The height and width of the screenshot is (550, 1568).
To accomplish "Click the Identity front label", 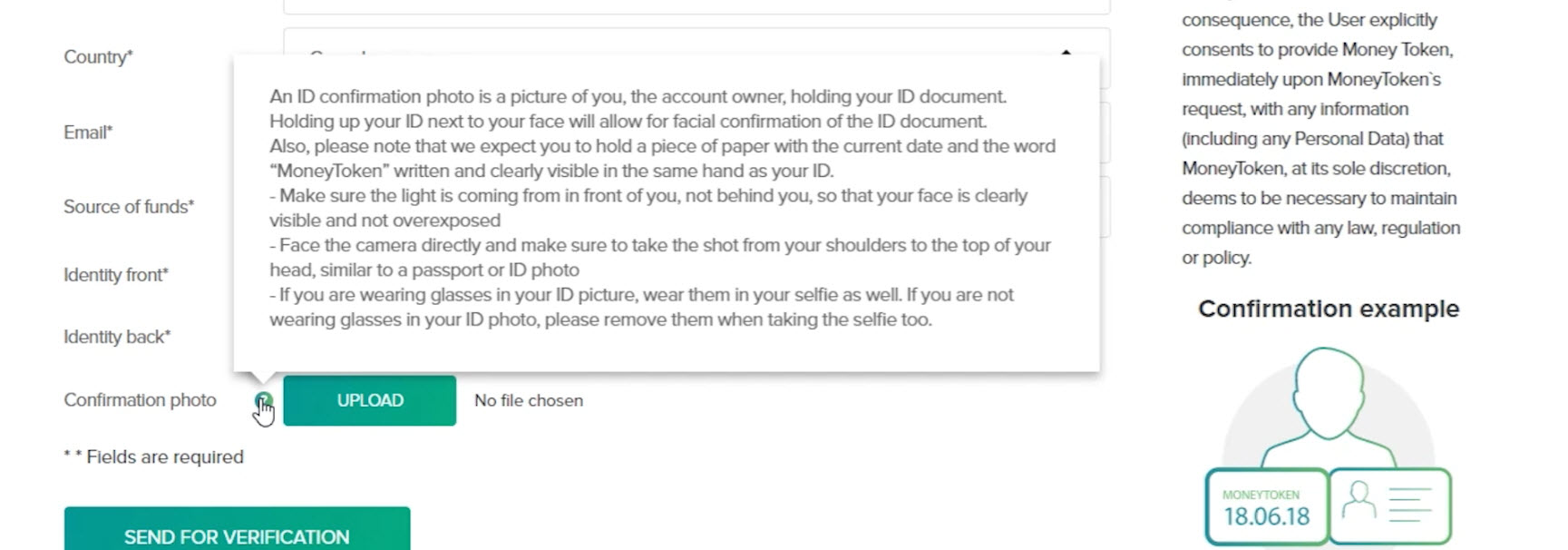I will click(116, 275).
